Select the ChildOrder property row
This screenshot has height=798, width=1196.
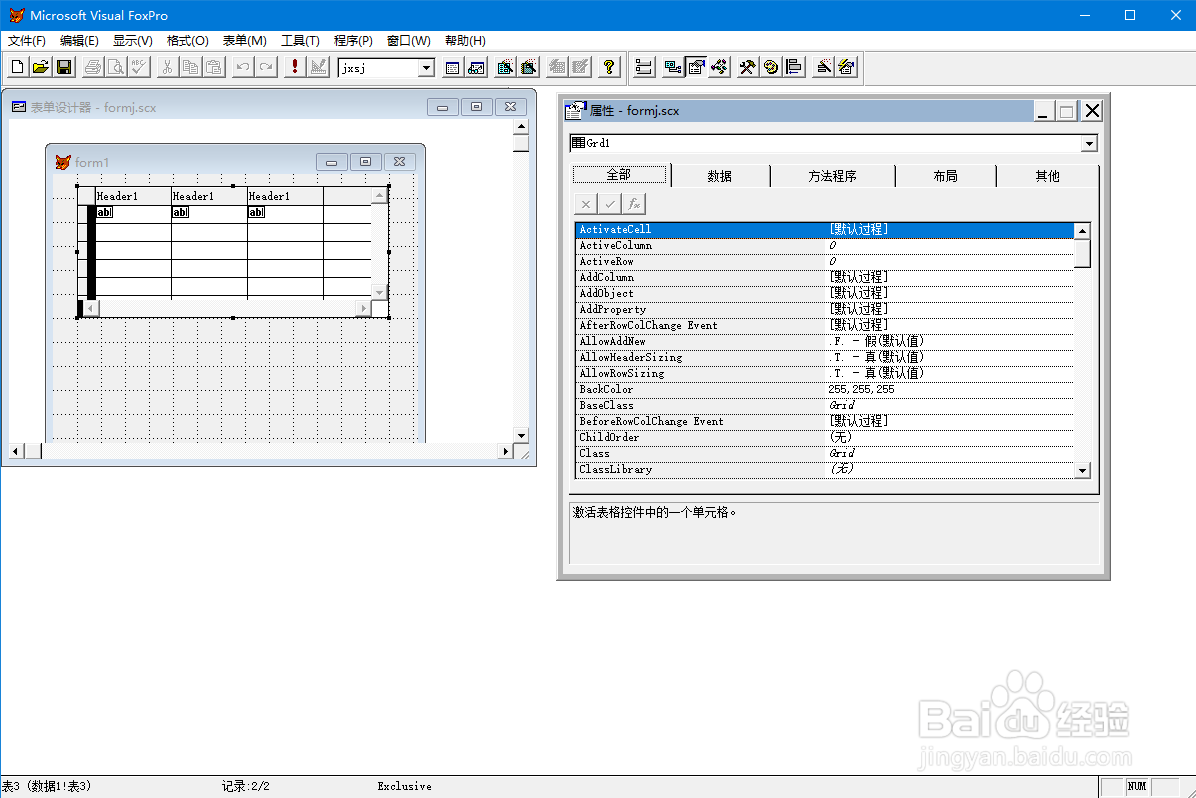coord(825,438)
